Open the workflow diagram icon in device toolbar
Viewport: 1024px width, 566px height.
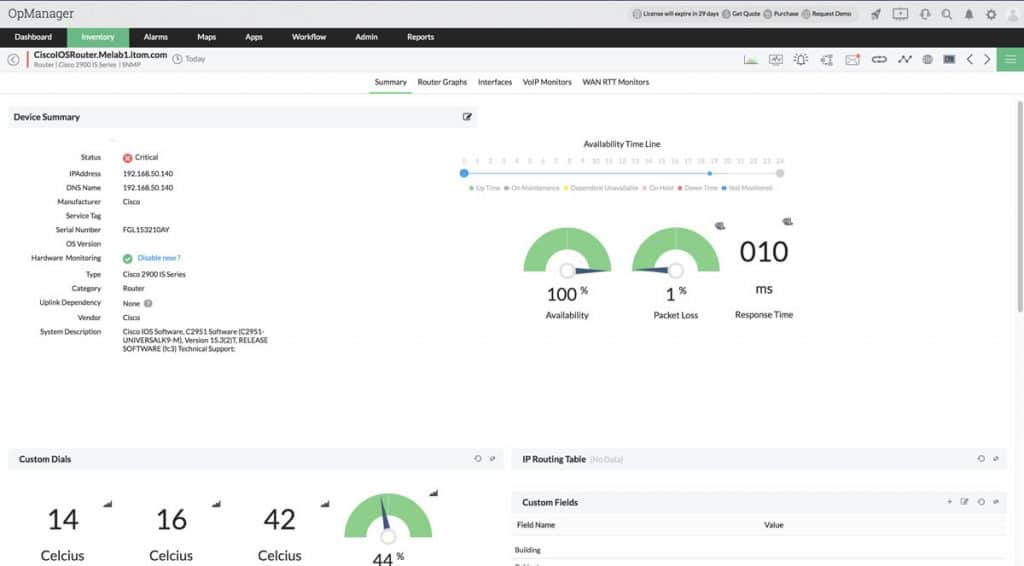click(827, 60)
